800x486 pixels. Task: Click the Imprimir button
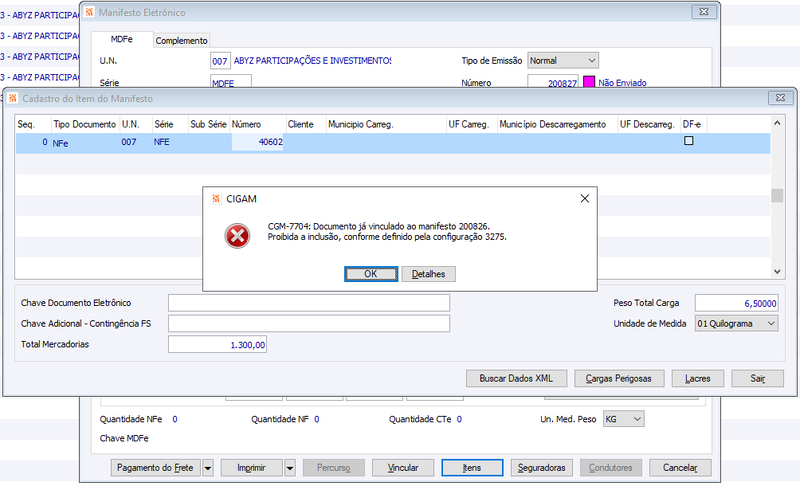point(252,468)
